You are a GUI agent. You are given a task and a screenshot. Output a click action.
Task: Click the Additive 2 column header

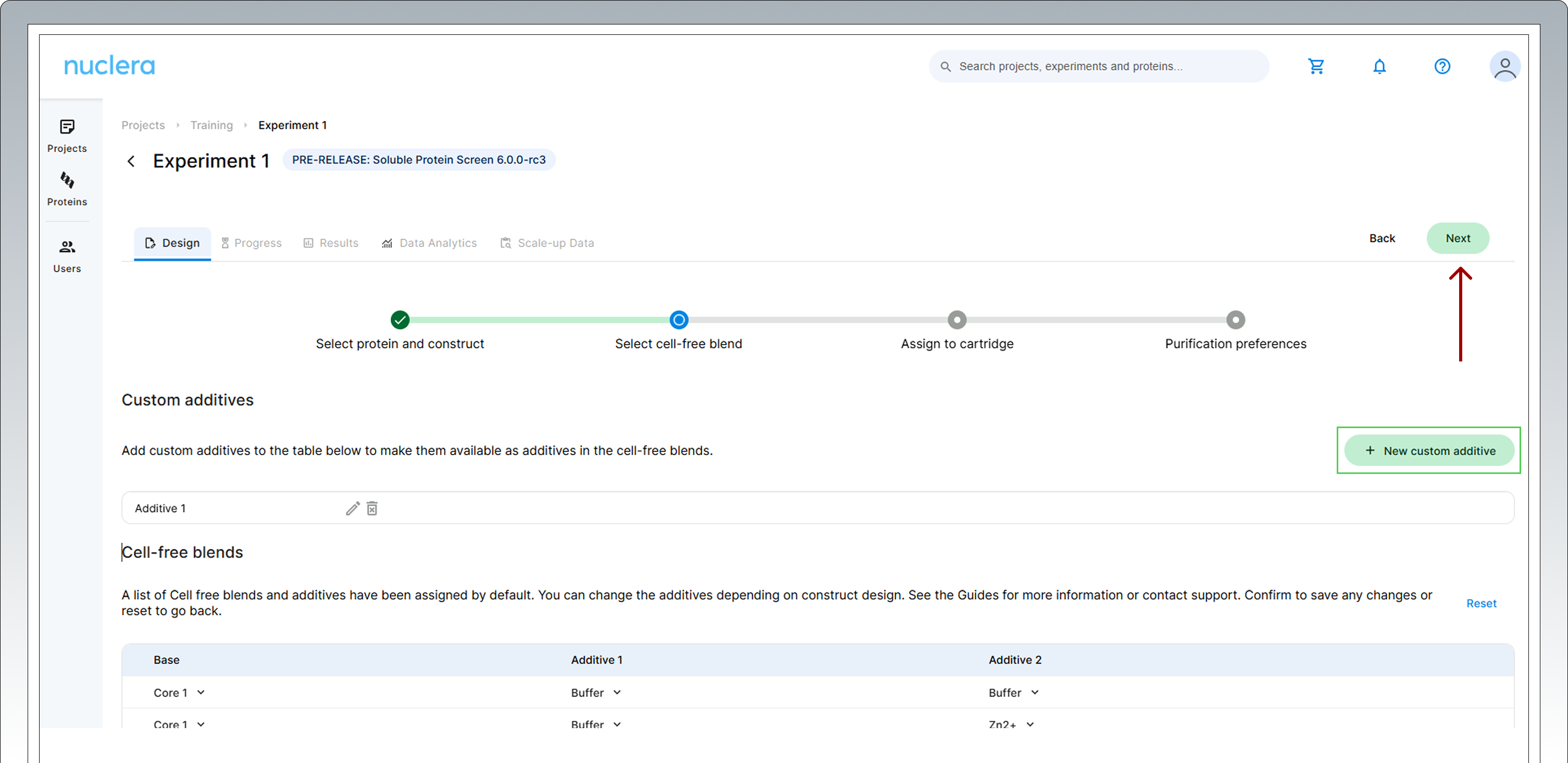click(1015, 659)
